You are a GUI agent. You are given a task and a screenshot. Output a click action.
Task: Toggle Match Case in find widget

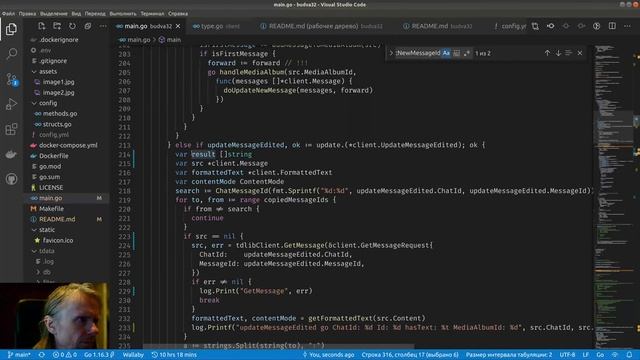[x=446, y=53]
